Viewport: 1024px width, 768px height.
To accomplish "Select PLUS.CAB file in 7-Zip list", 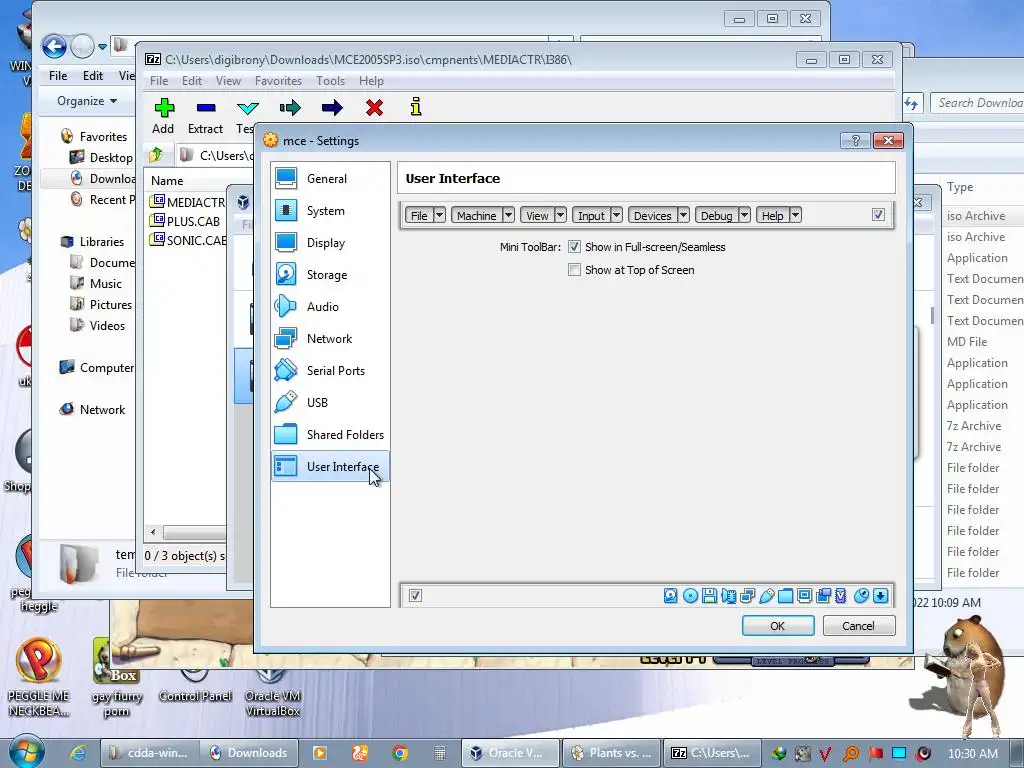I will [185, 221].
